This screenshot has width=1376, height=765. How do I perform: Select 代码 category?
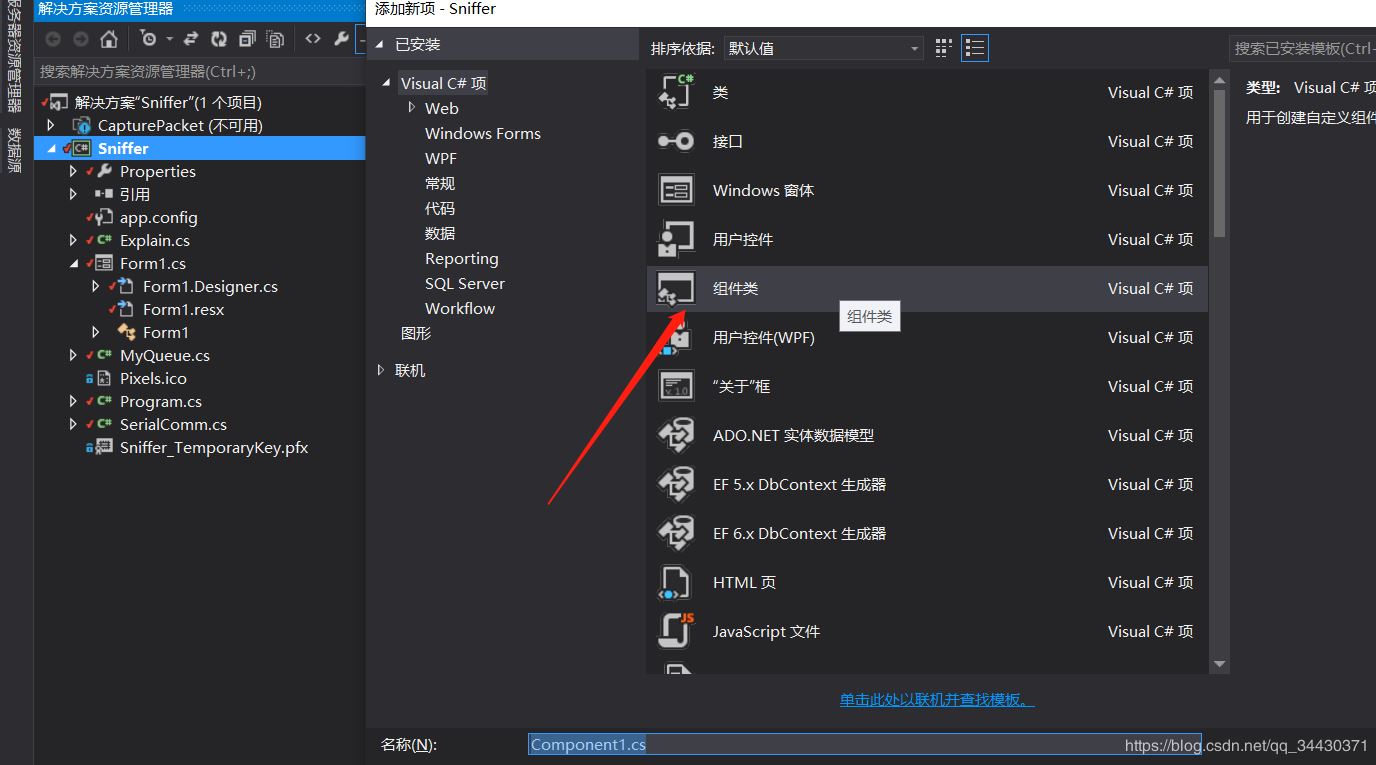[x=440, y=208]
